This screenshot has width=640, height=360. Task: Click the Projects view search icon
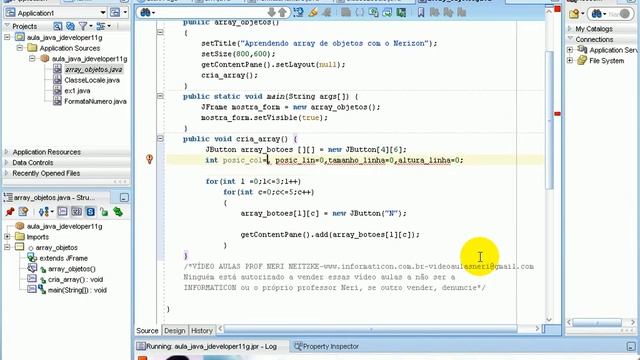(58, 26)
